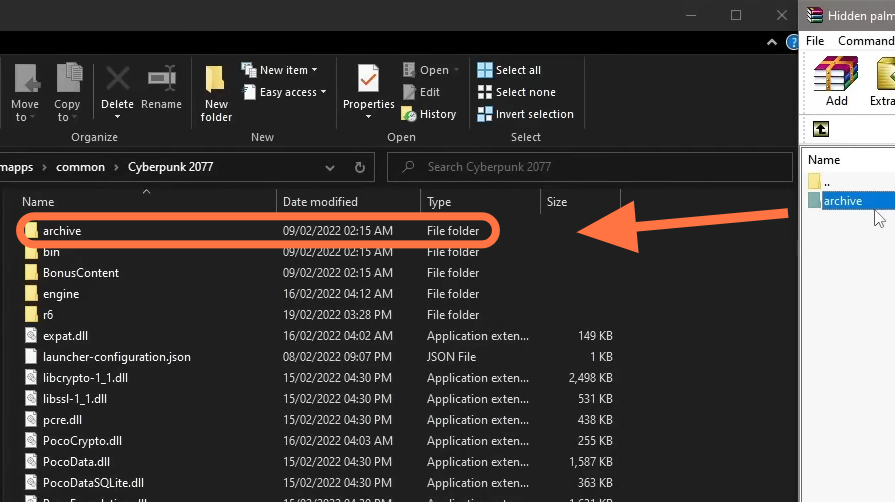Image resolution: width=895 pixels, height=502 pixels.
Task: Open the address bar history dropdown
Action: (329, 167)
